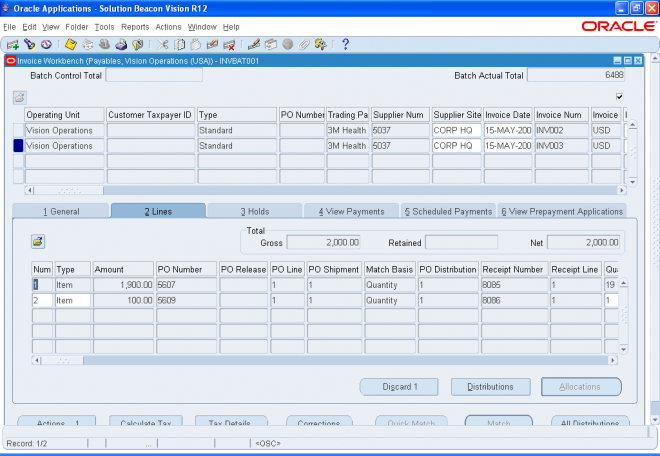660x456 pixels.
Task: Open the View menu
Action: coord(51,27)
